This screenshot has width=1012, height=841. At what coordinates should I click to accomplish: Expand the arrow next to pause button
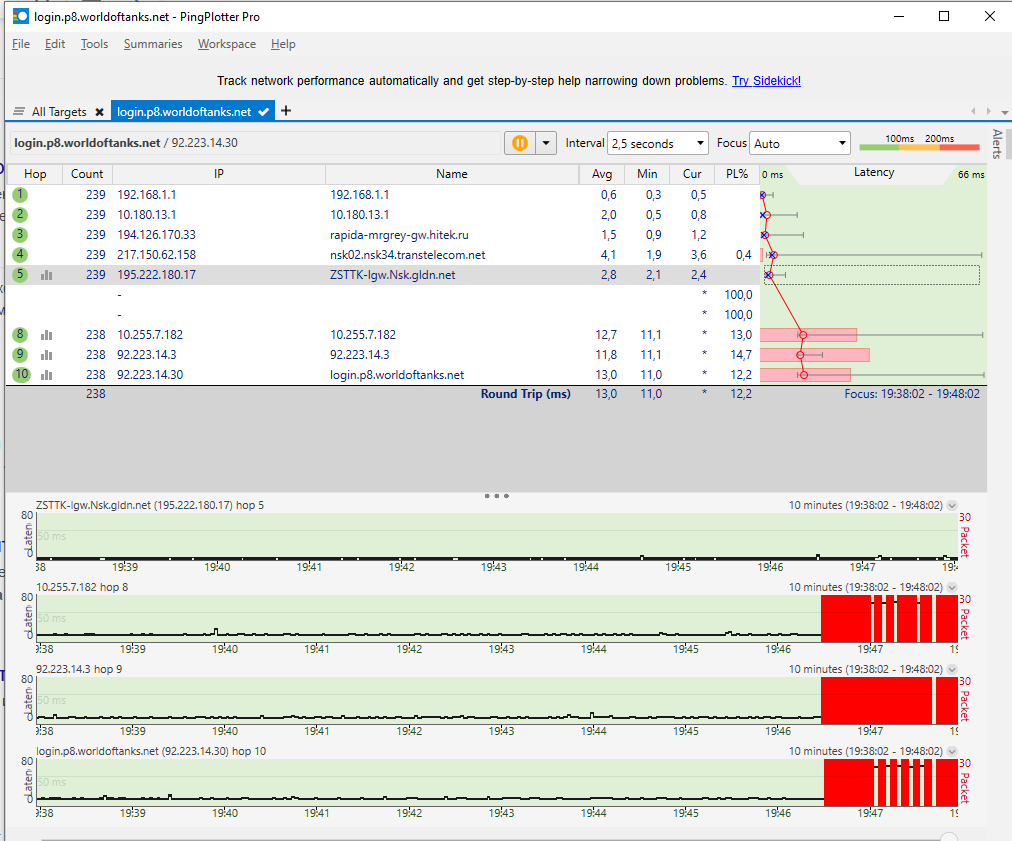(x=546, y=143)
